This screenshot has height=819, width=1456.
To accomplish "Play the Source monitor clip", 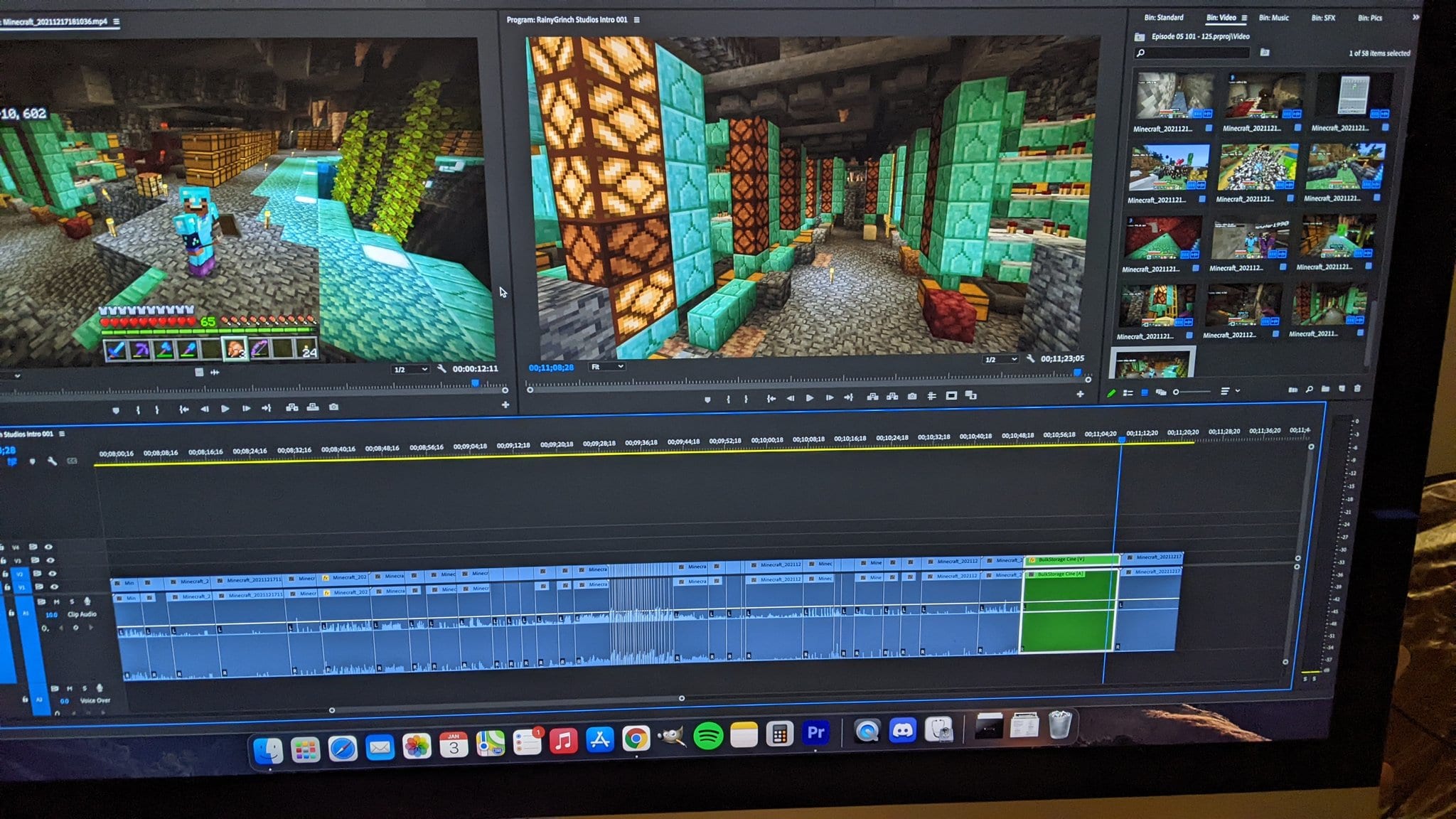I will coord(225,409).
